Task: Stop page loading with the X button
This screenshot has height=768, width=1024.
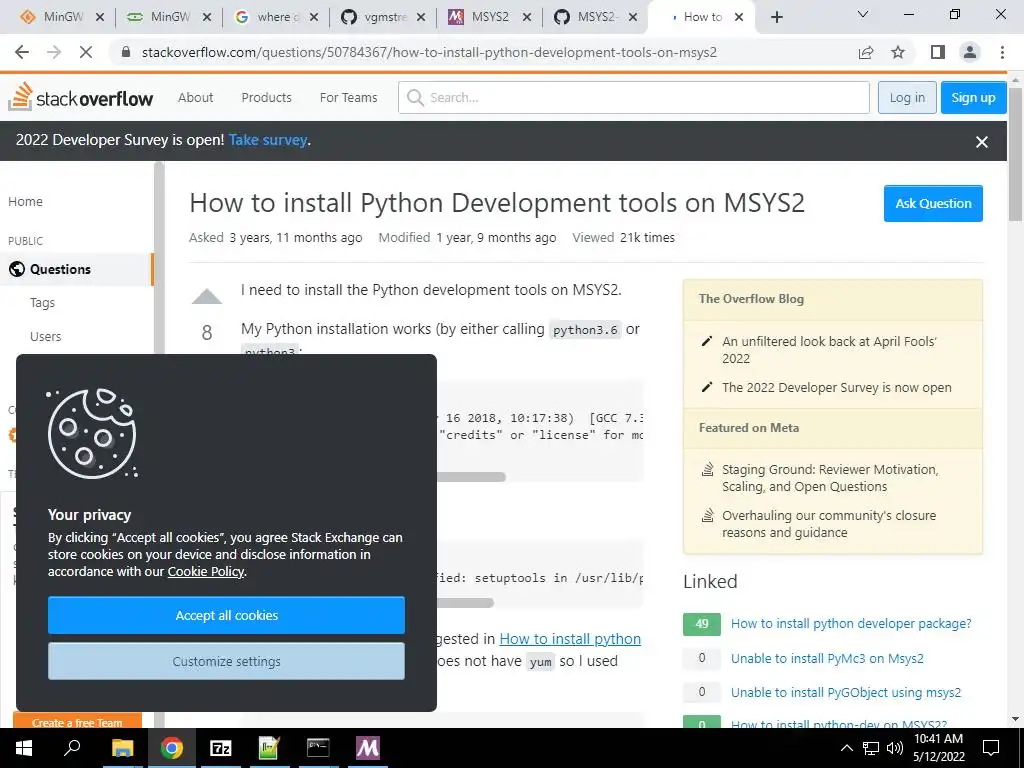Action: coord(86,52)
